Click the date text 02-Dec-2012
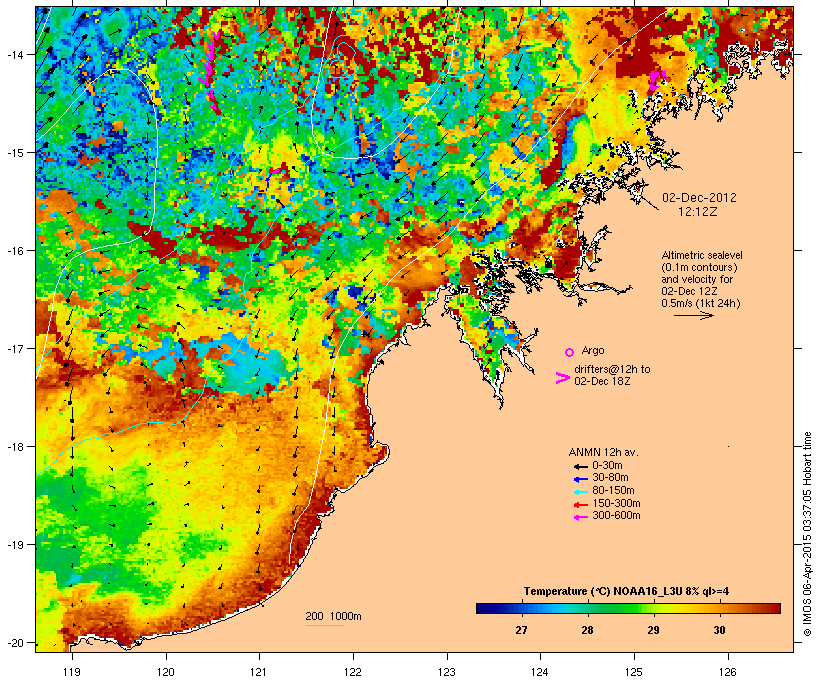 [x=699, y=198]
